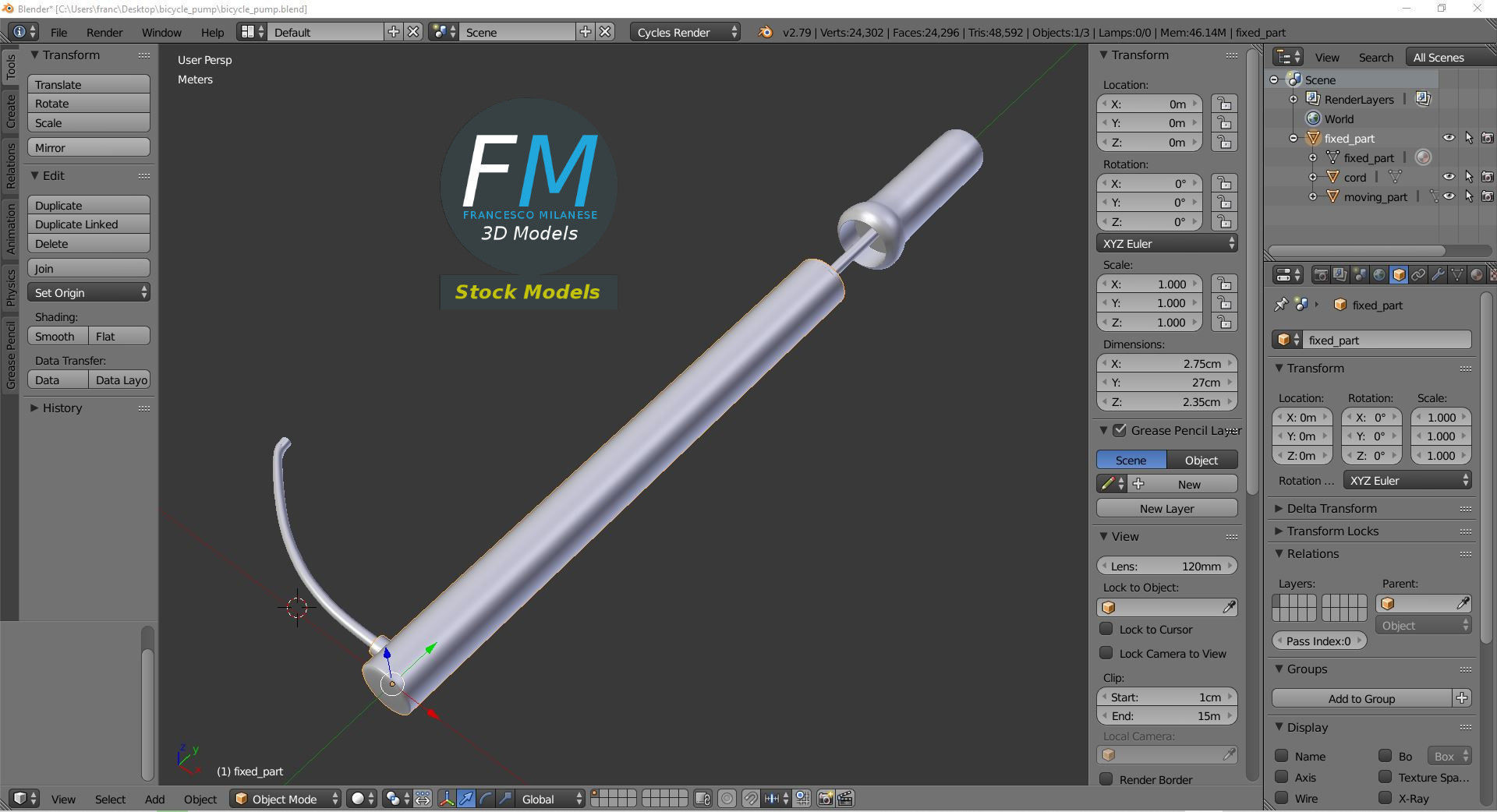
Task: Open the Render menu
Action: coord(104,32)
